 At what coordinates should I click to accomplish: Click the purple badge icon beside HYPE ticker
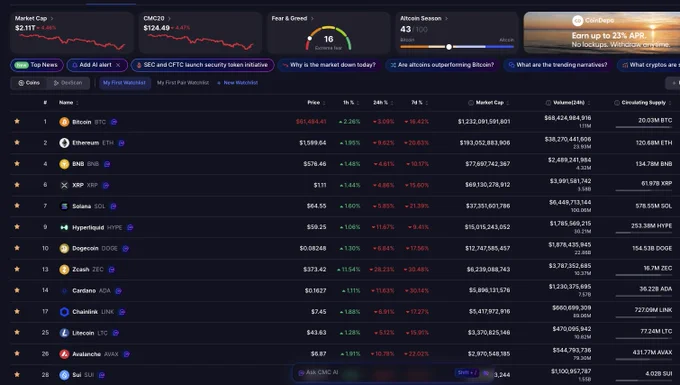130,227
